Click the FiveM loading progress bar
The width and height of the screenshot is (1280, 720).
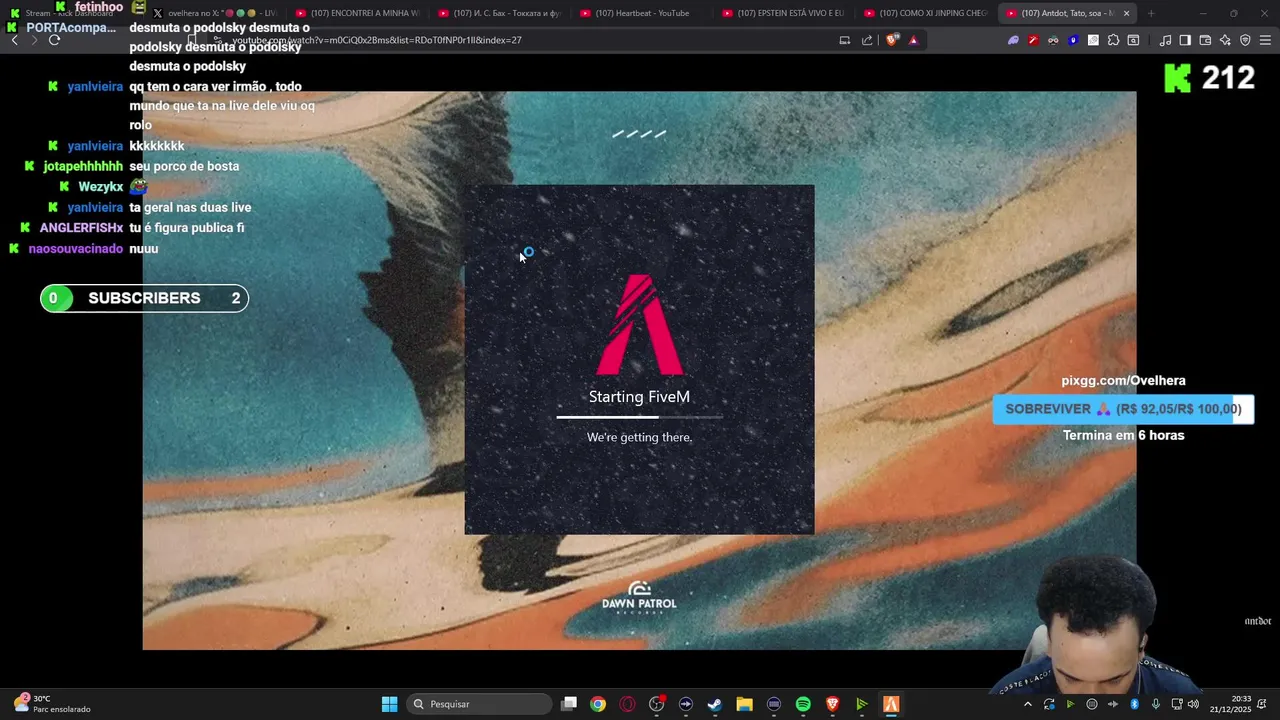pyautogui.click(x=639, y=417)
